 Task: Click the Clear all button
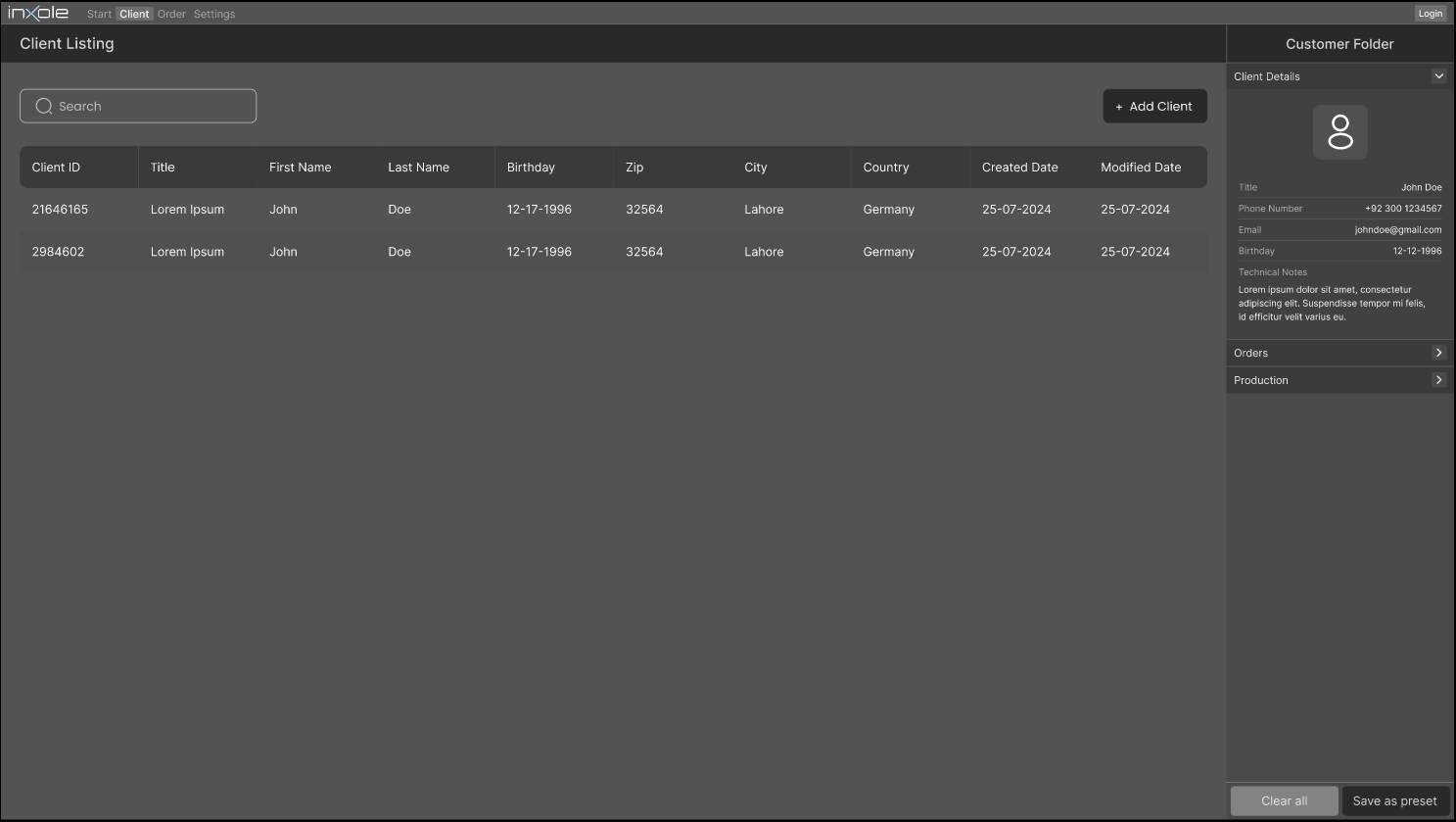(x=1284, y=800)
